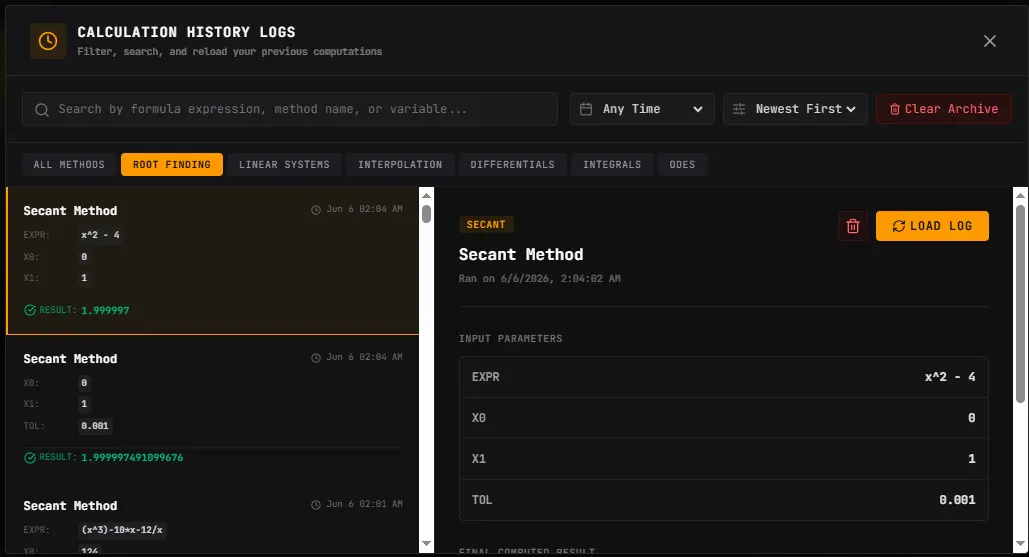Click the green check icon beside 1.999997
Image resolution: width=1029 pixels, height=557 pixels.
coord(30,310)
